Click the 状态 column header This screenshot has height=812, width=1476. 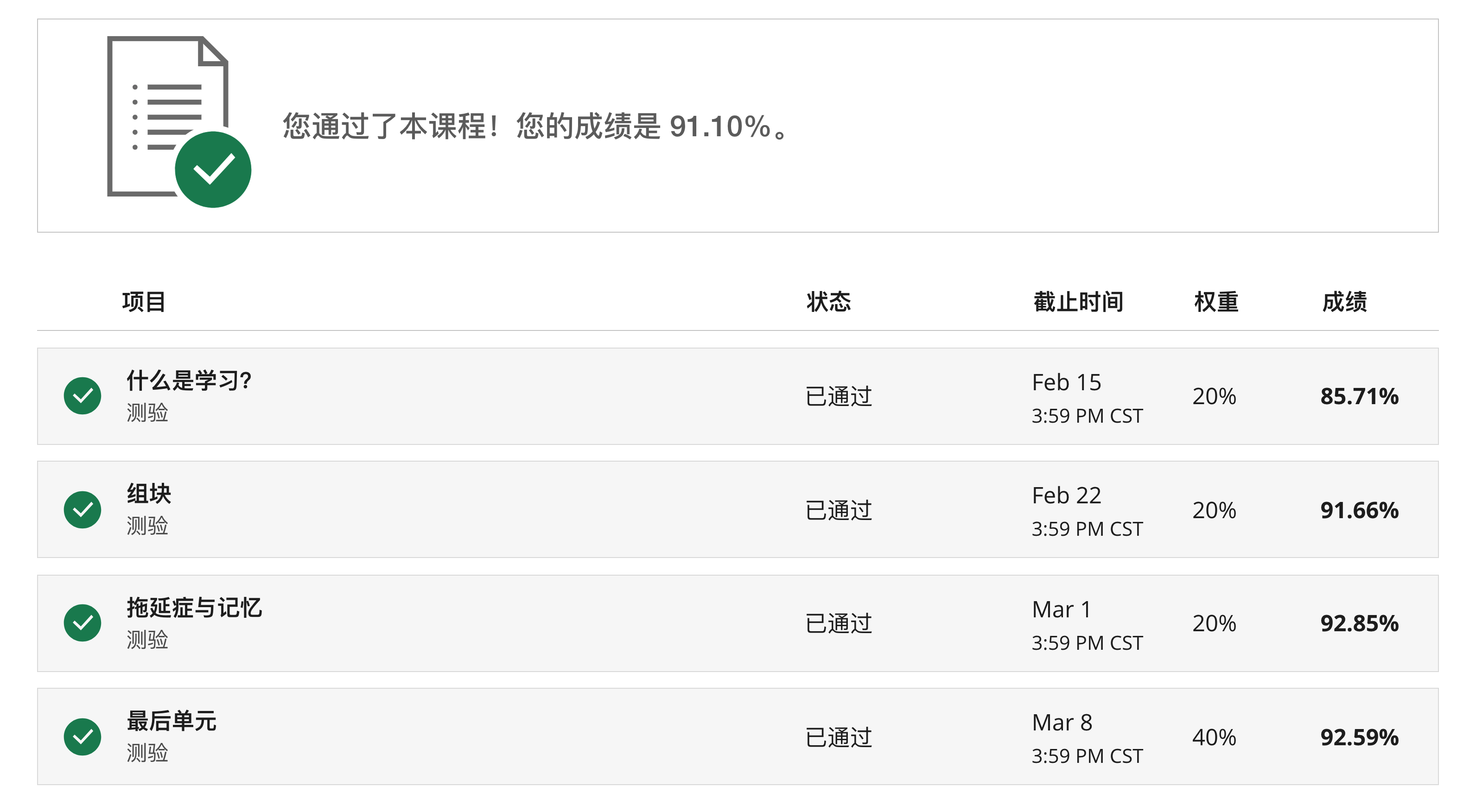tap(828, 302)
